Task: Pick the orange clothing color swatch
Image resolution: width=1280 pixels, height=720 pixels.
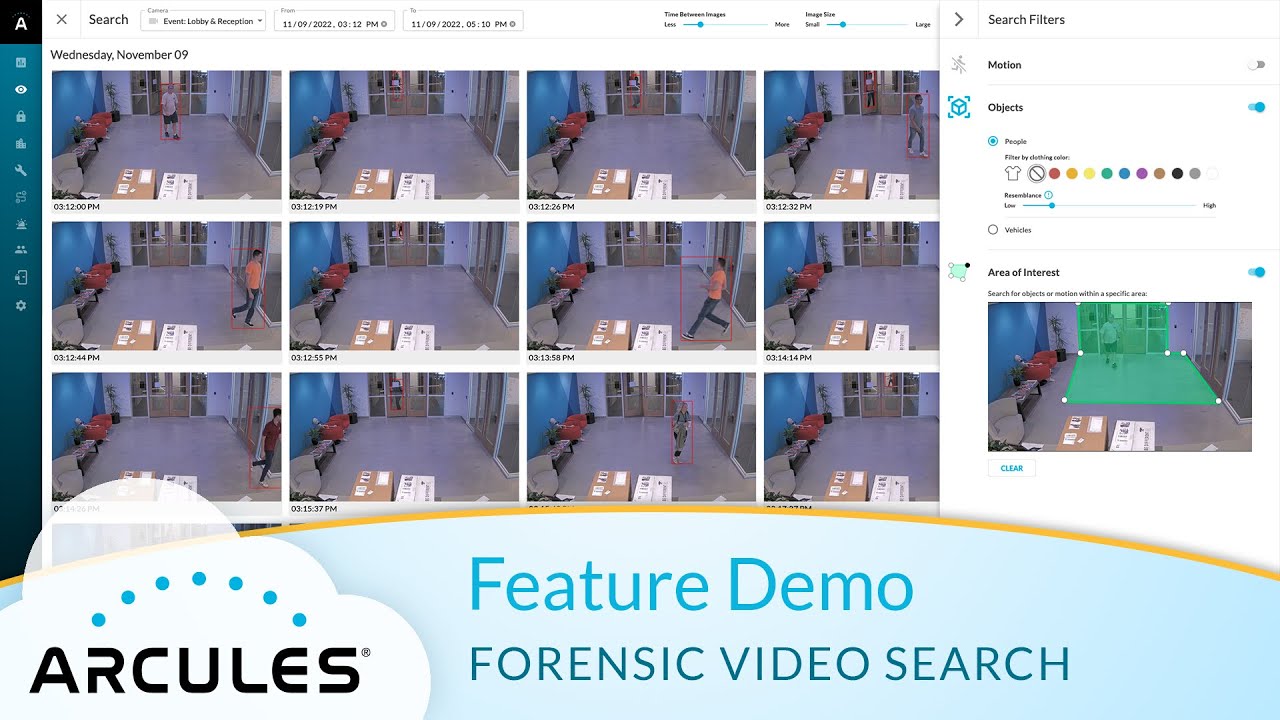Action: coord(1072,173)
